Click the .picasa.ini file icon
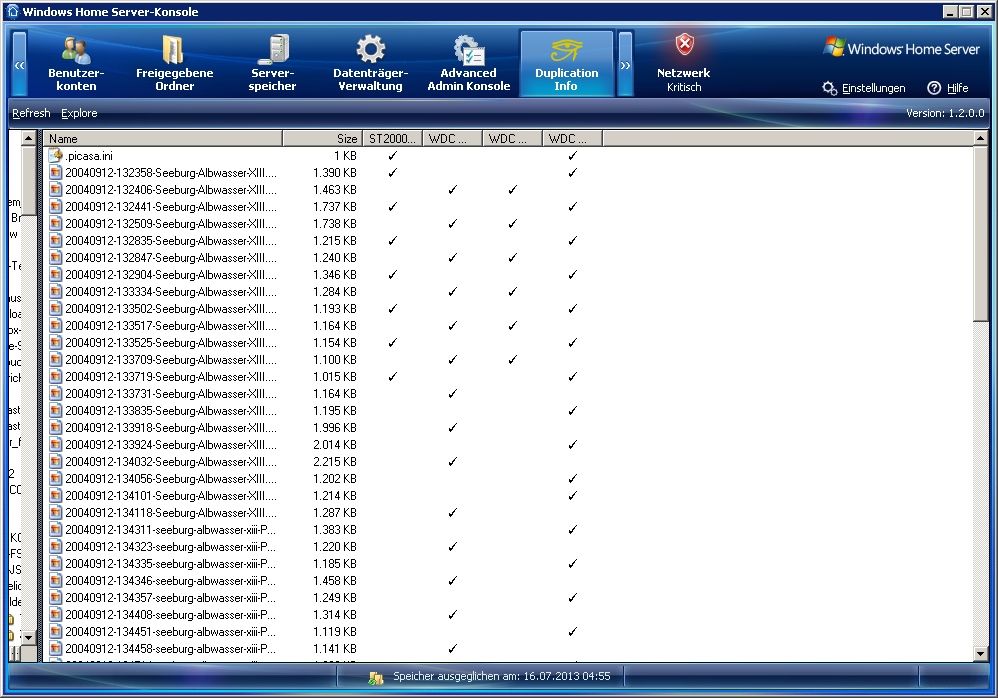998x698 pixels. coord(55,155)
